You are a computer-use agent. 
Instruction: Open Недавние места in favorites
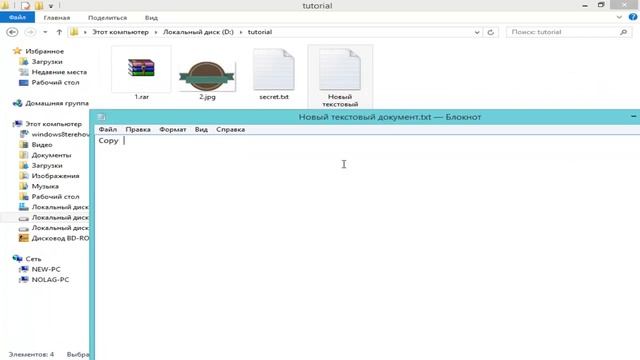pyautogui.click(x=59, y=72)
